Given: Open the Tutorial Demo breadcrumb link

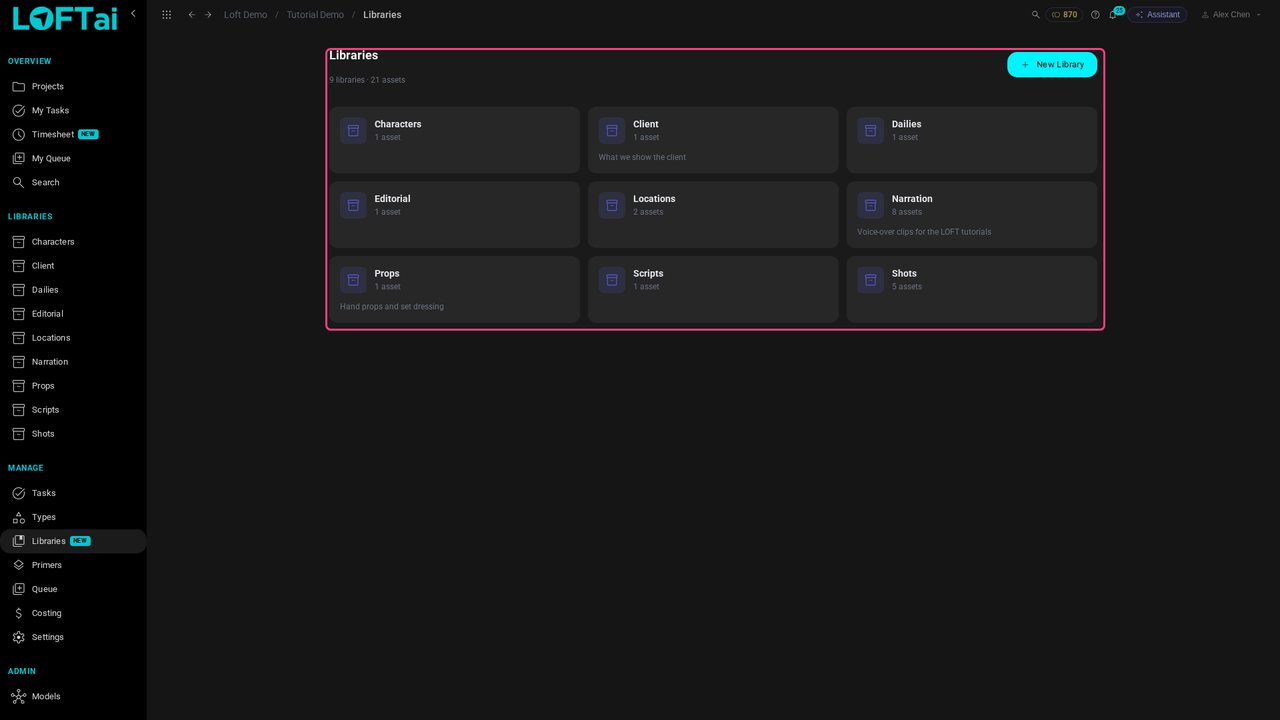Looking at the screenshot, I should point(315,15).
